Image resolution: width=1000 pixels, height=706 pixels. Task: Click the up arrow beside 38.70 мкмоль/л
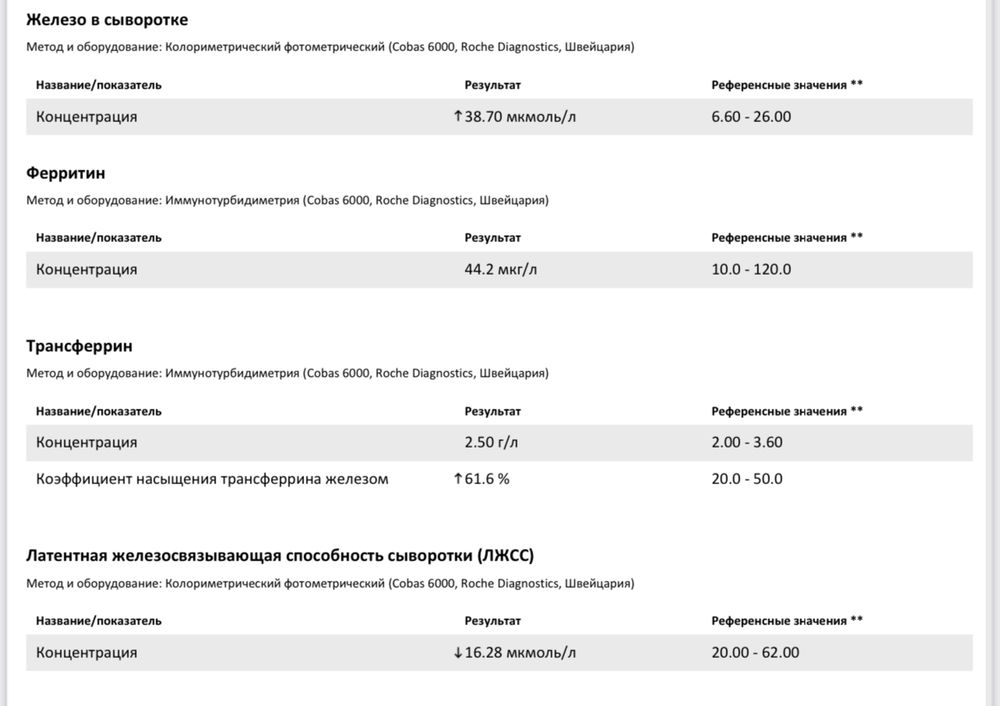[x=458, y=116]
